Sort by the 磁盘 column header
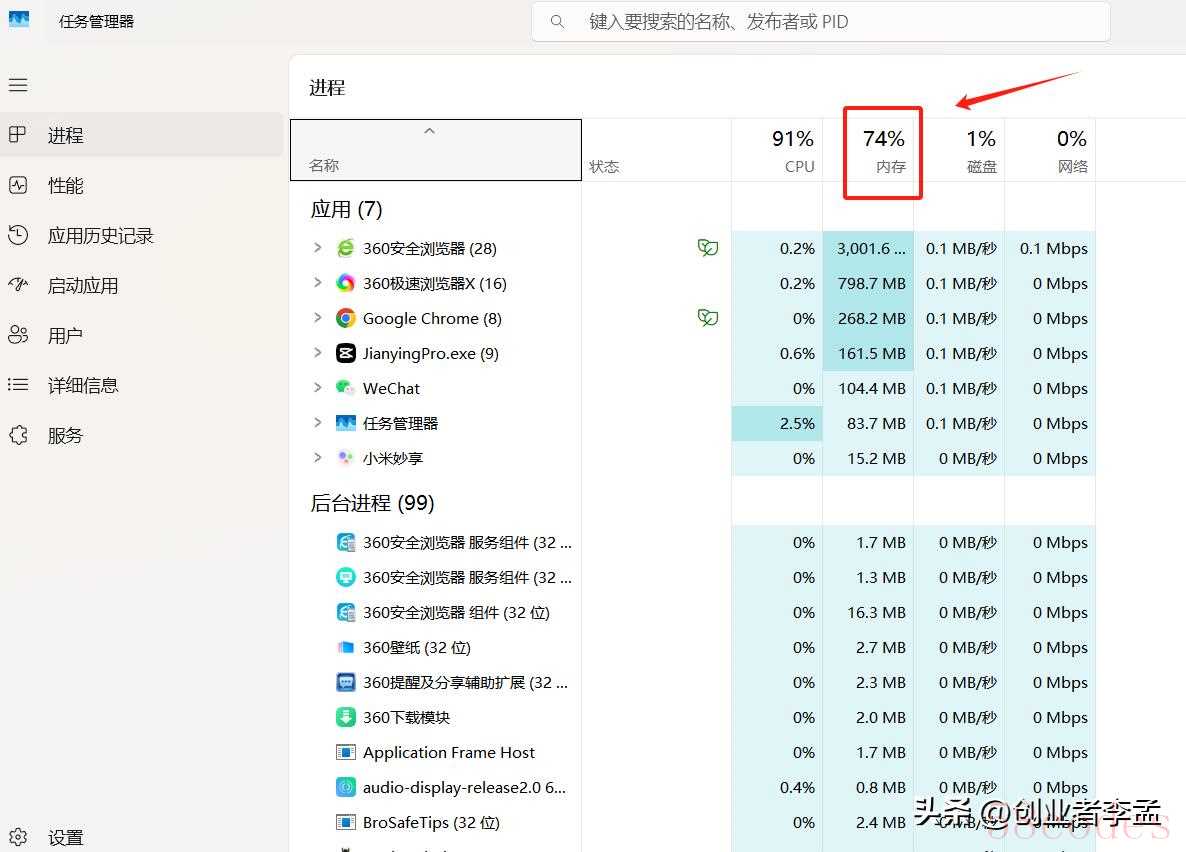 [959, 150]
